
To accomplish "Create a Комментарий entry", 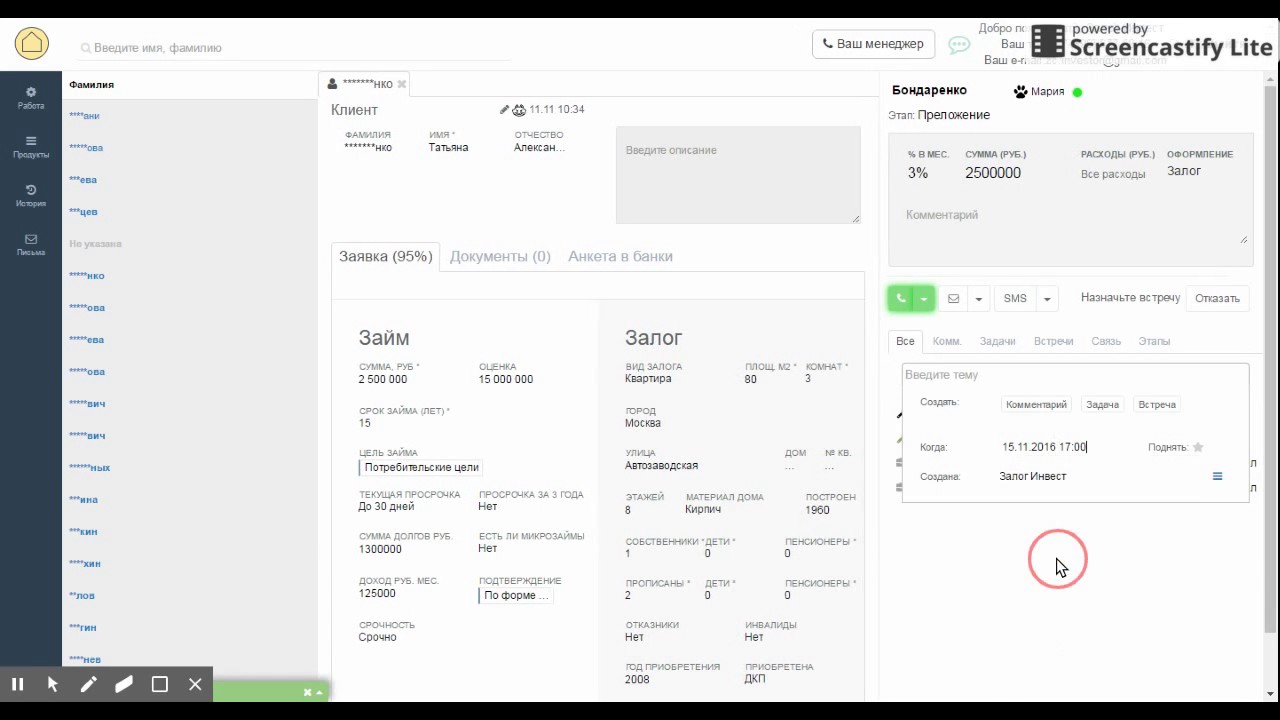I will pos(1036,405).
